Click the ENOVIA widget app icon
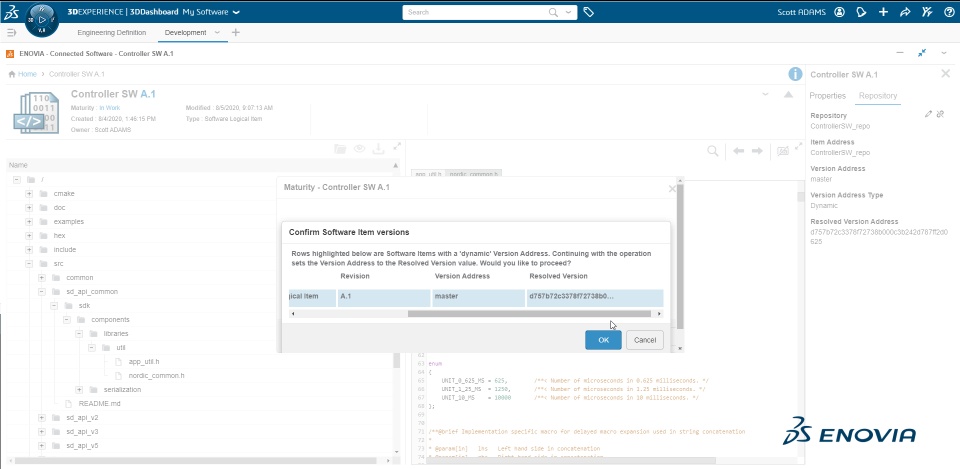The height and width of the screenshot is (469, 960). coord(10,53)
